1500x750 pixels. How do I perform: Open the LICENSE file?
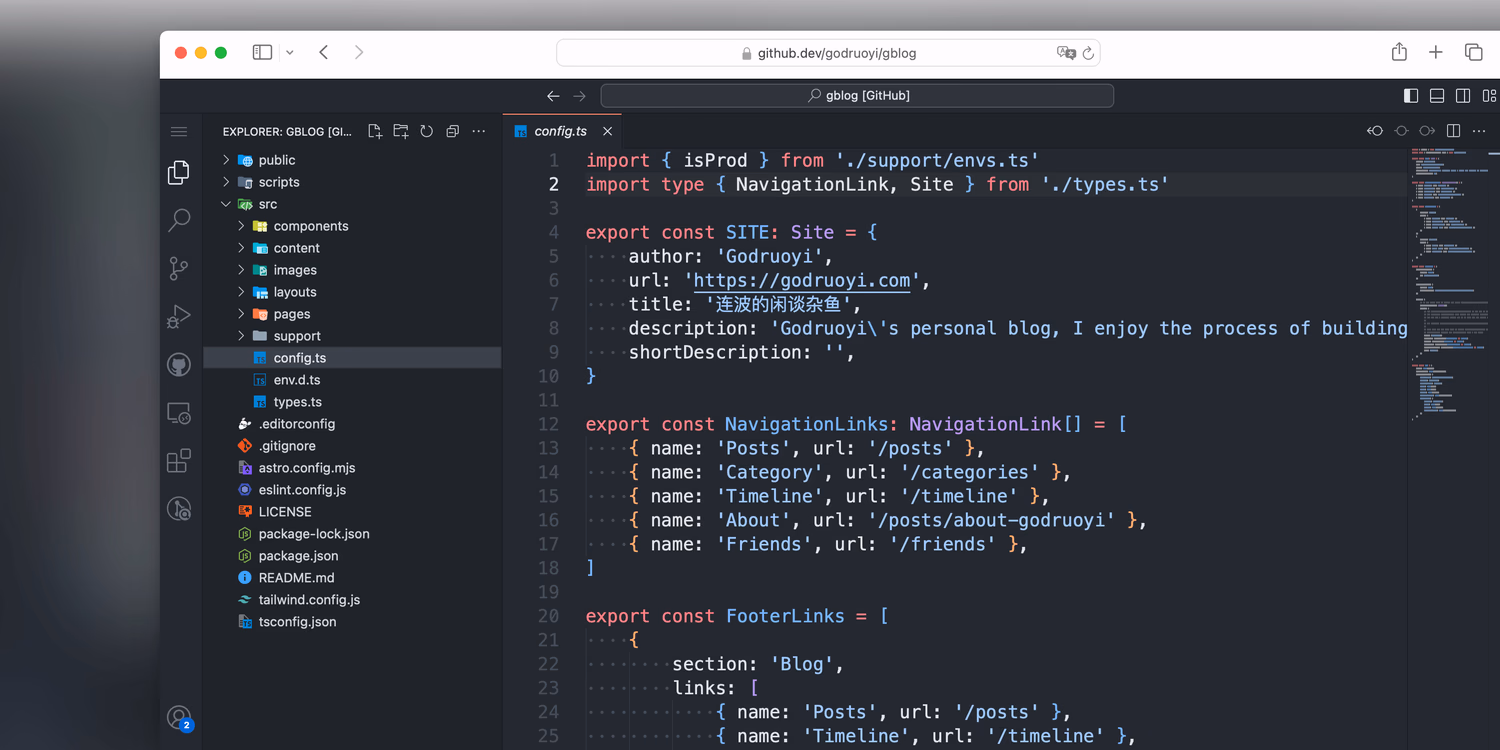[x=352, y=512]
